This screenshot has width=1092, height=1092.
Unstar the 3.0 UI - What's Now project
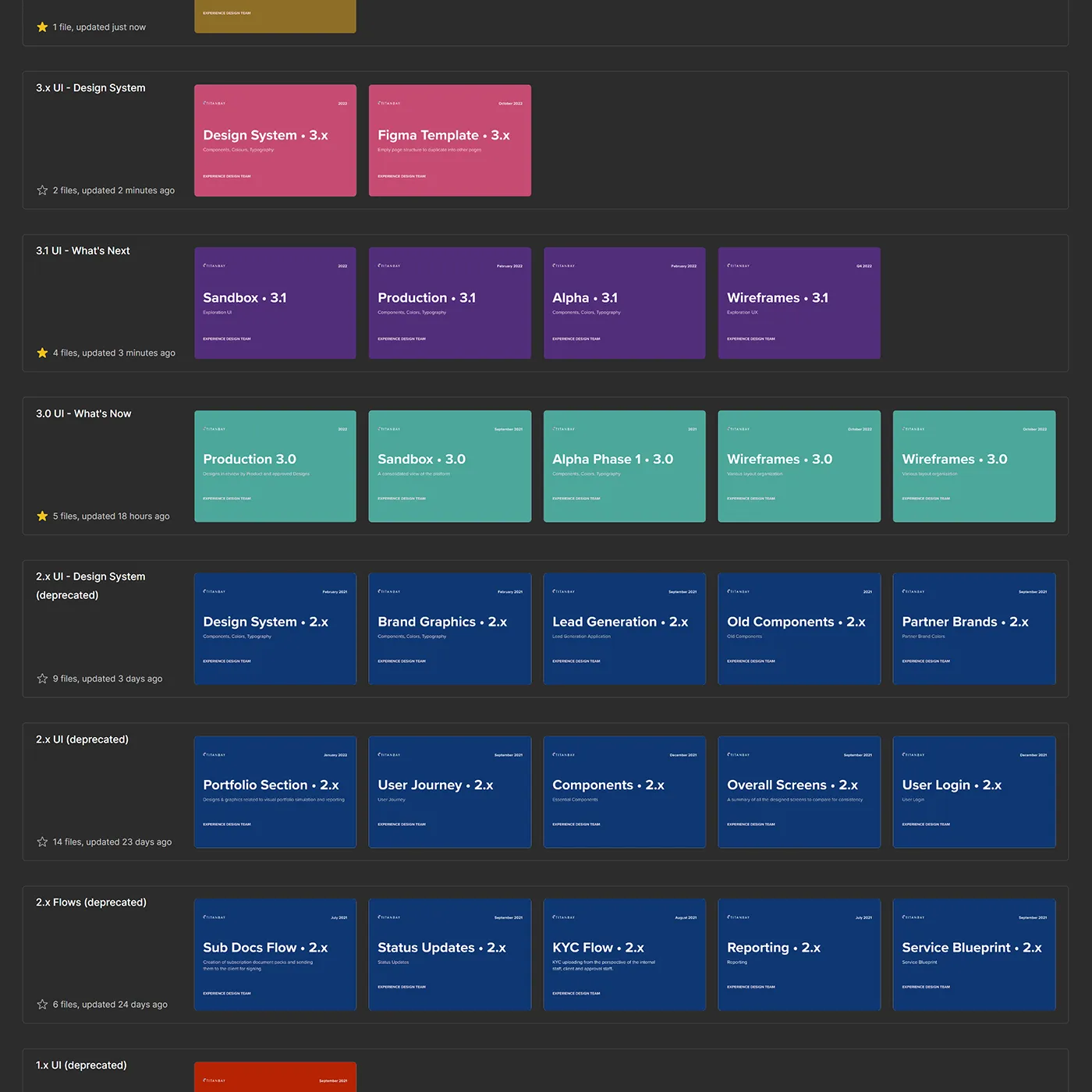[42, 516]
